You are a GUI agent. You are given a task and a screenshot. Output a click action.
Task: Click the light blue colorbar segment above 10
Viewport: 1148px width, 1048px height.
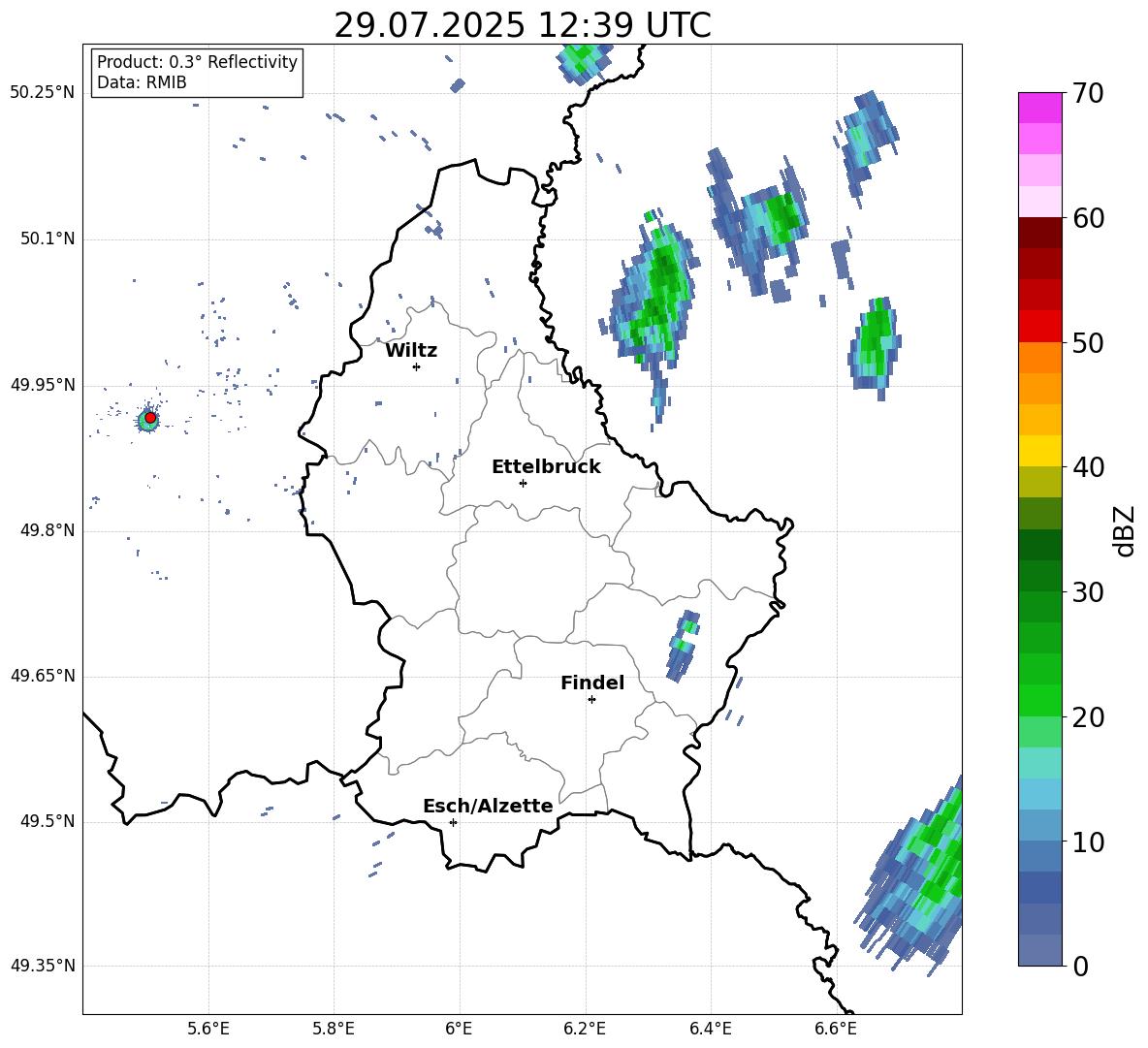click(x=1039, y=794)
